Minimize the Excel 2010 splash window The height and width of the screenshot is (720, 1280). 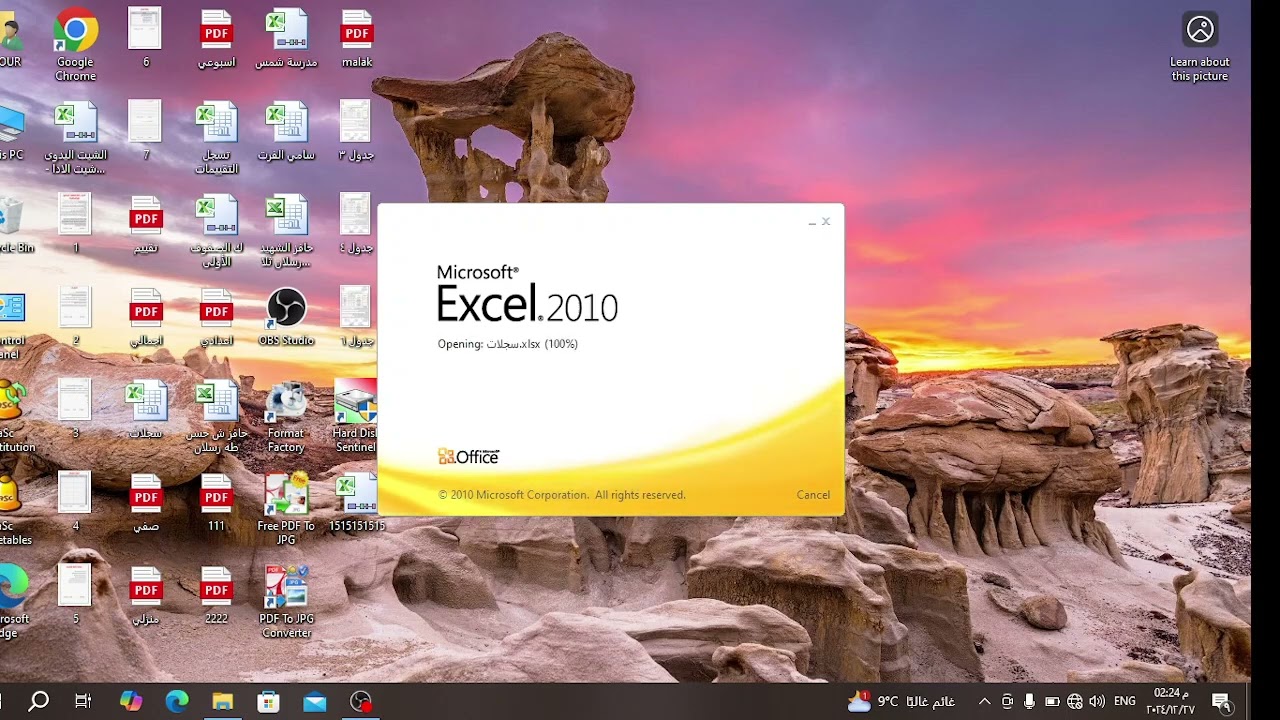[x=812, y=222]
